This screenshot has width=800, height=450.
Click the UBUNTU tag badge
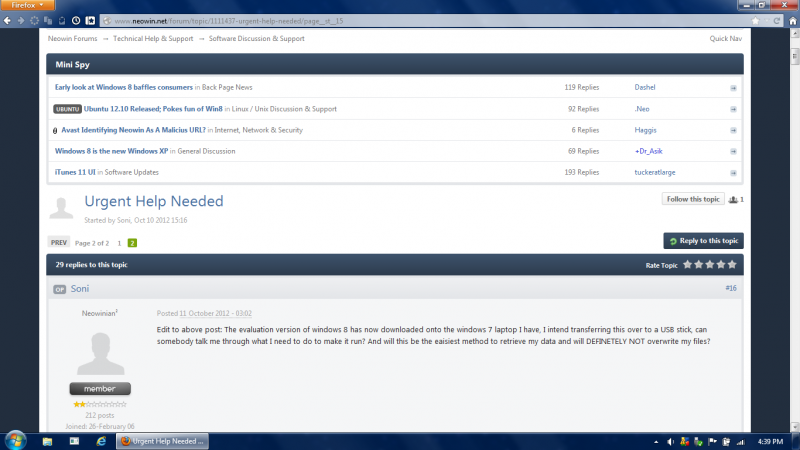[x=67, y=109]
